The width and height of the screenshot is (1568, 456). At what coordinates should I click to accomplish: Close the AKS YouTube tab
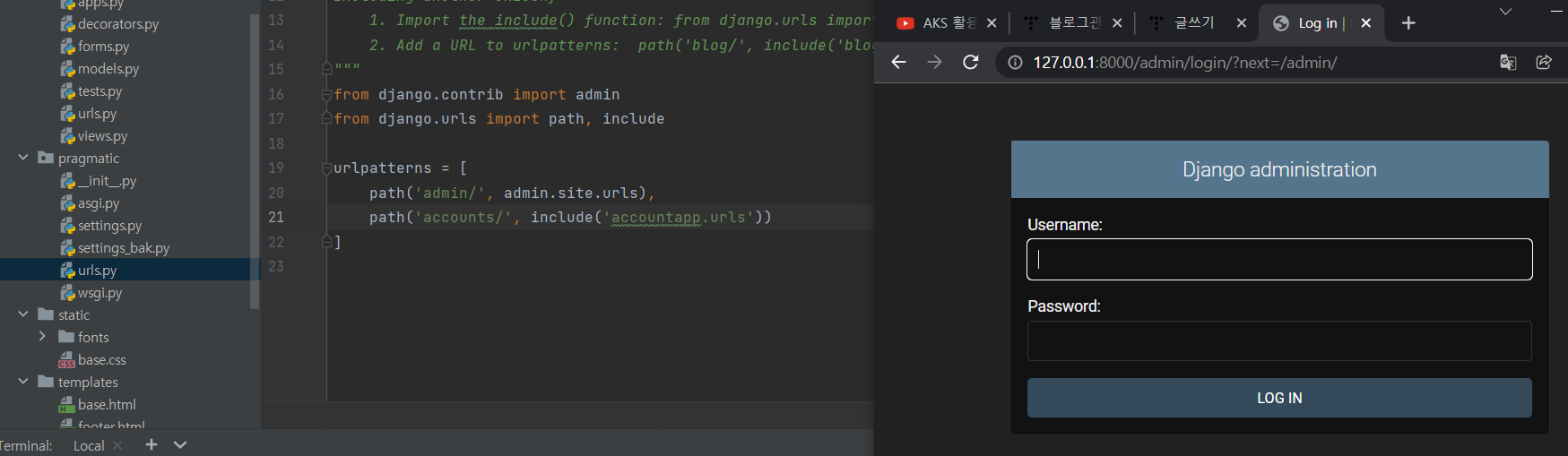pos(992,23)
